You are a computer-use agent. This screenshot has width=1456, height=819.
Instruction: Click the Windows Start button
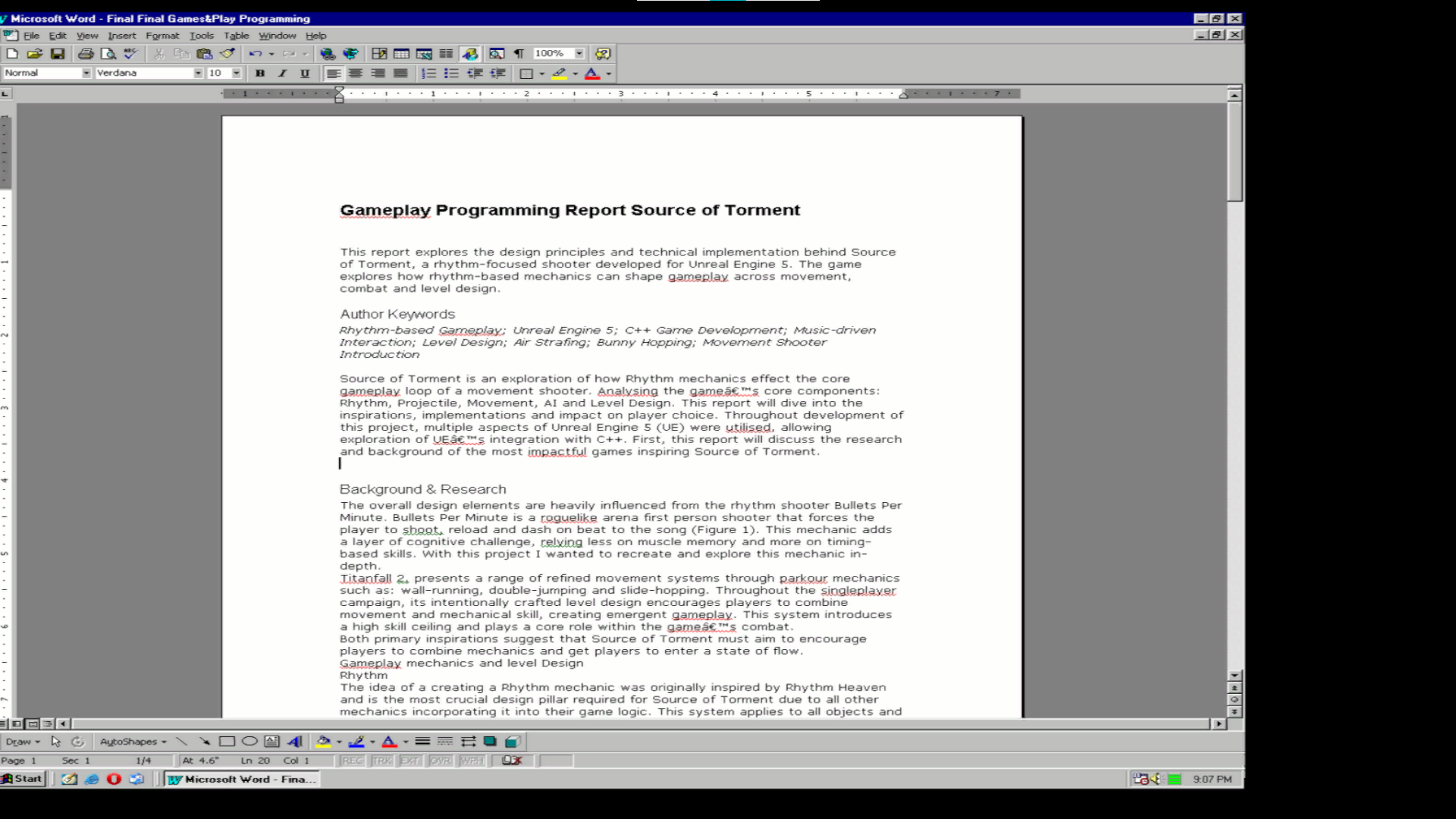[23, 779]
